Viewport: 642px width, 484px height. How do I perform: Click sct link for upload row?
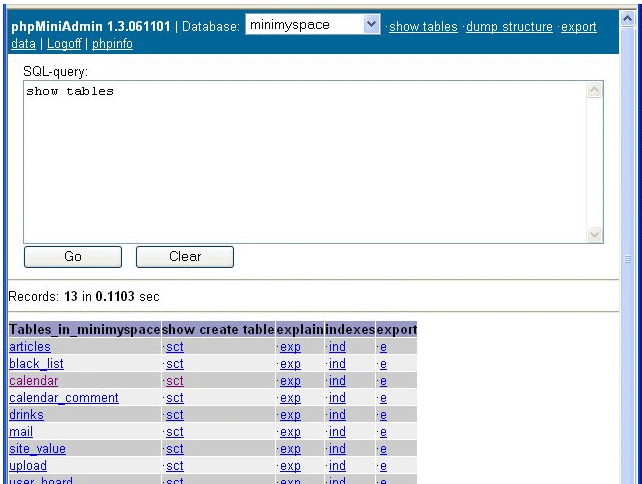(175, 466)
